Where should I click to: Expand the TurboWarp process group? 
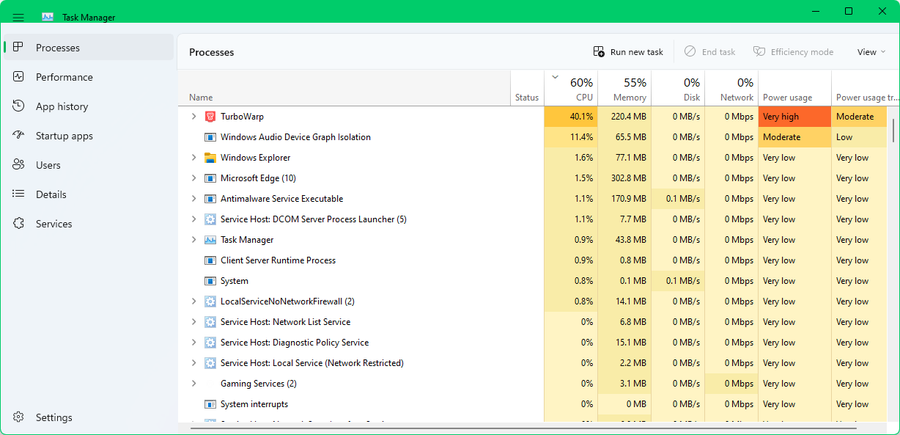pos(194,117)
